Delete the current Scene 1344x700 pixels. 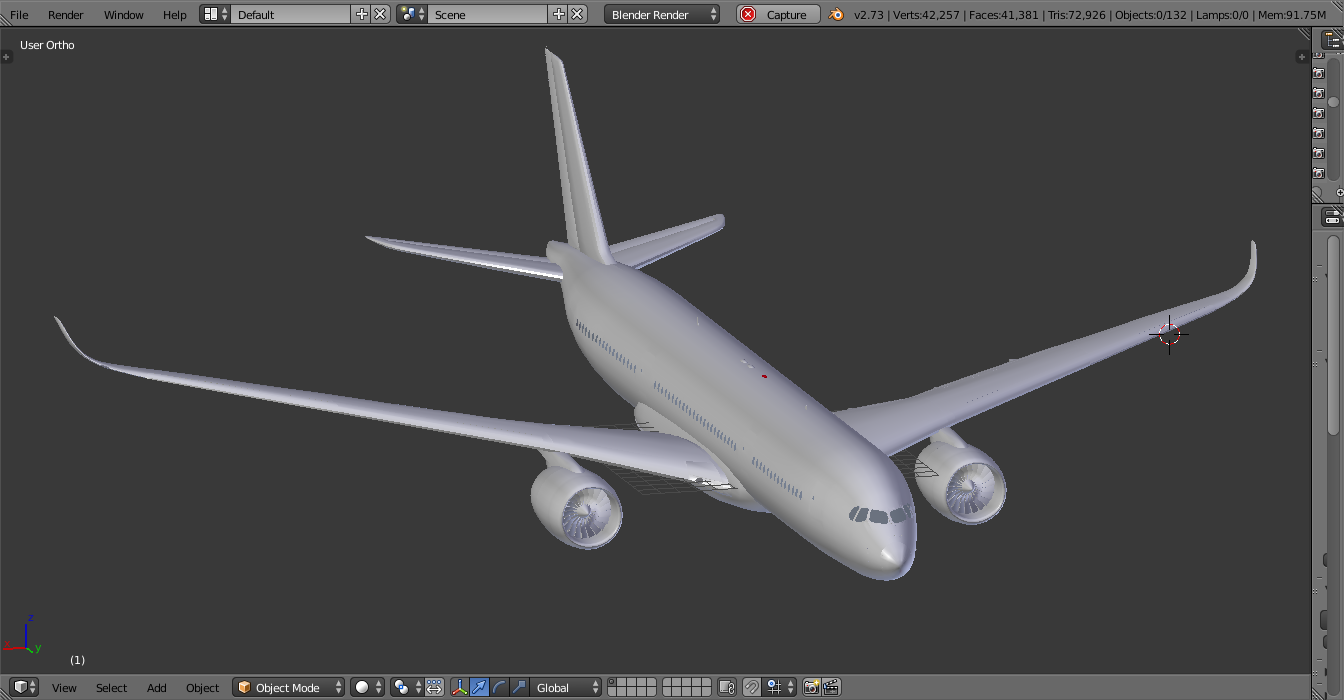(578, 14)
